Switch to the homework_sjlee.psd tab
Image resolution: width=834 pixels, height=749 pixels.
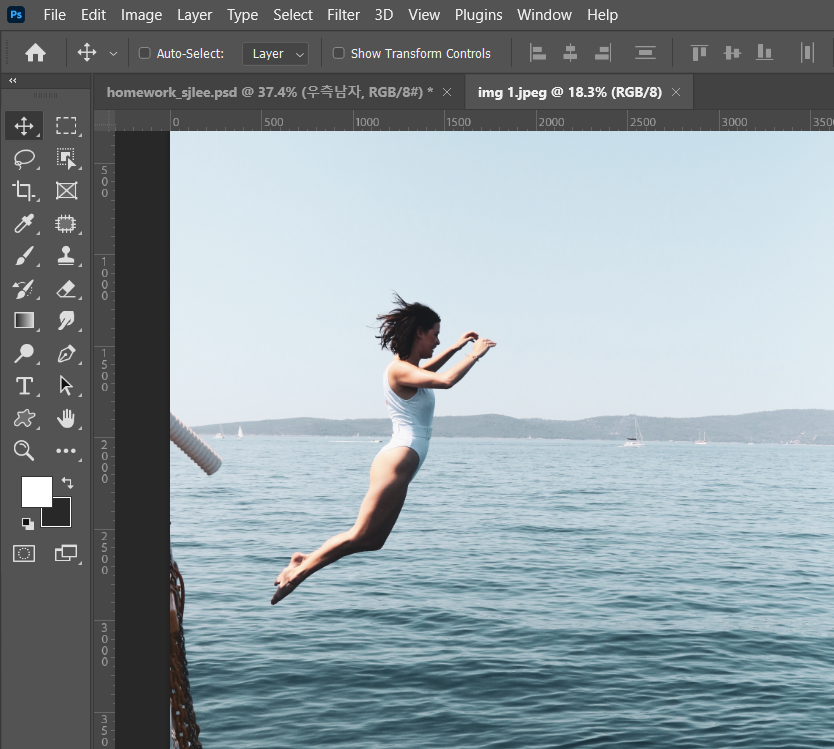pyautogui.click(x=268, y=92)
